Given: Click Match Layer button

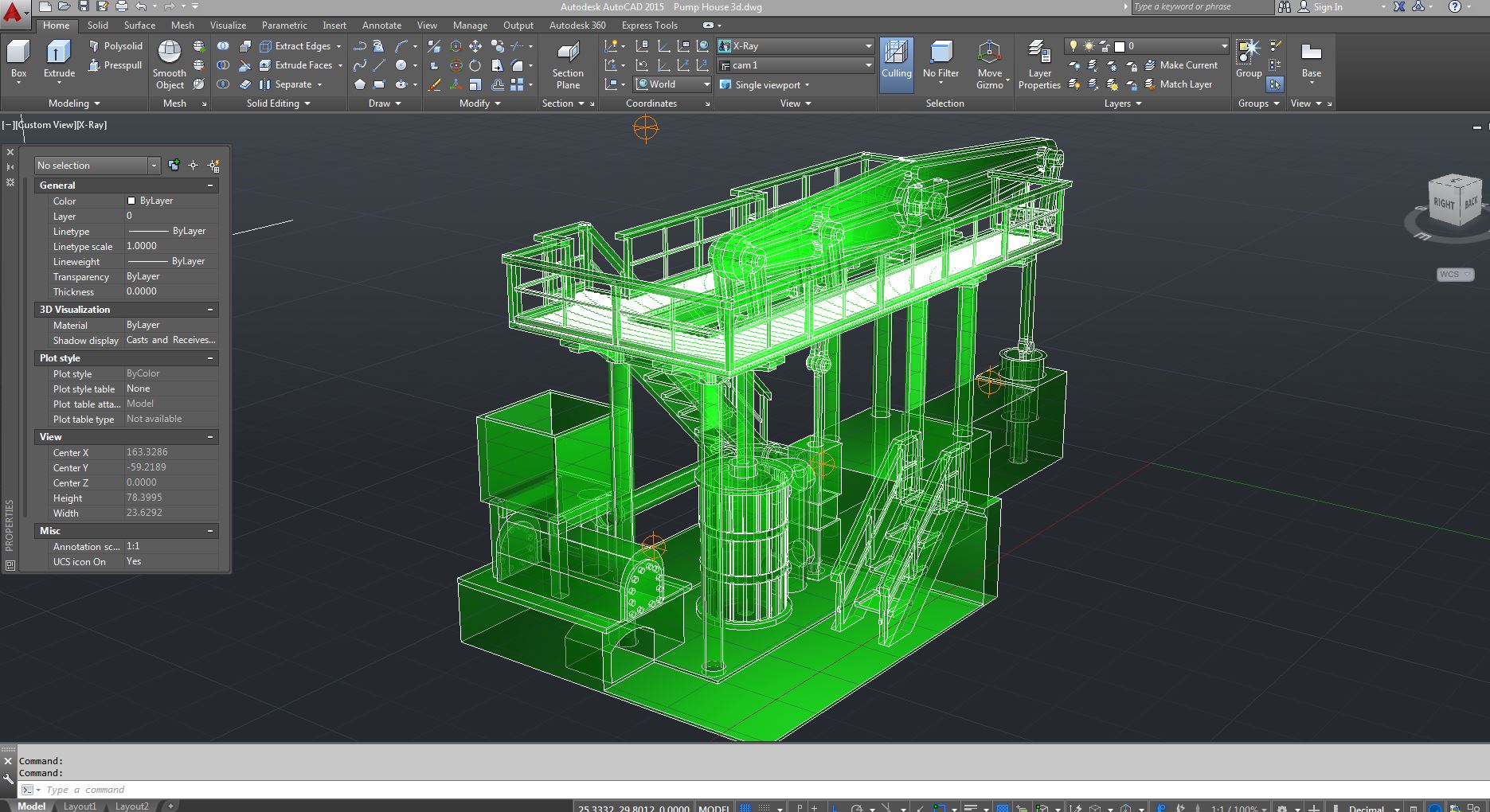Looking at the screenshot, I should [1178, 84].
